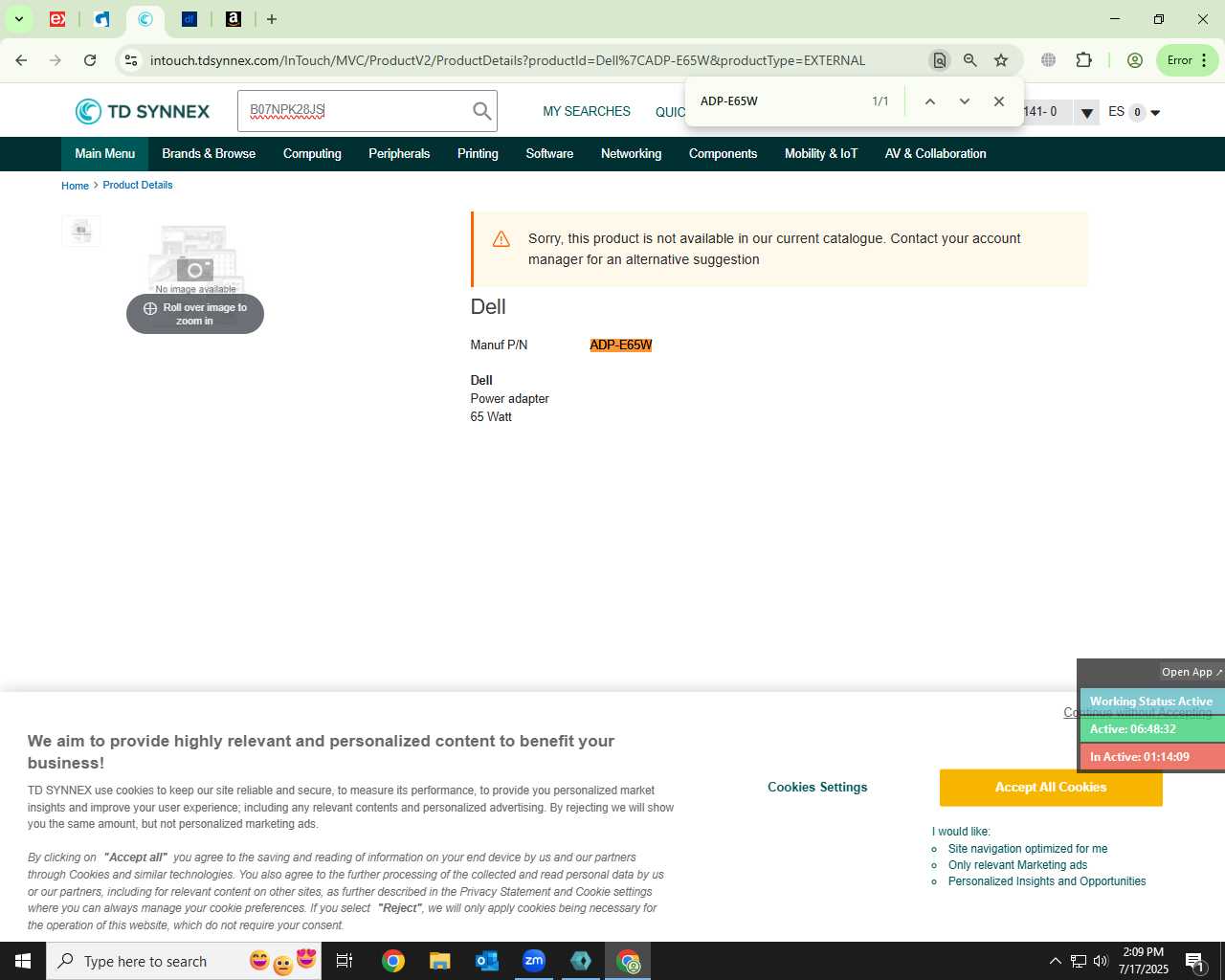This screenshot has height=980, width=1225.
Task: Click the warning triangle icon in alert
Action: [501, 239]
